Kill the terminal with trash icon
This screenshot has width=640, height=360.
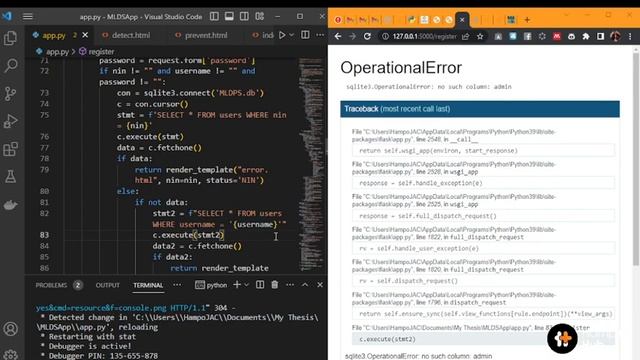[x=275, y=285]
